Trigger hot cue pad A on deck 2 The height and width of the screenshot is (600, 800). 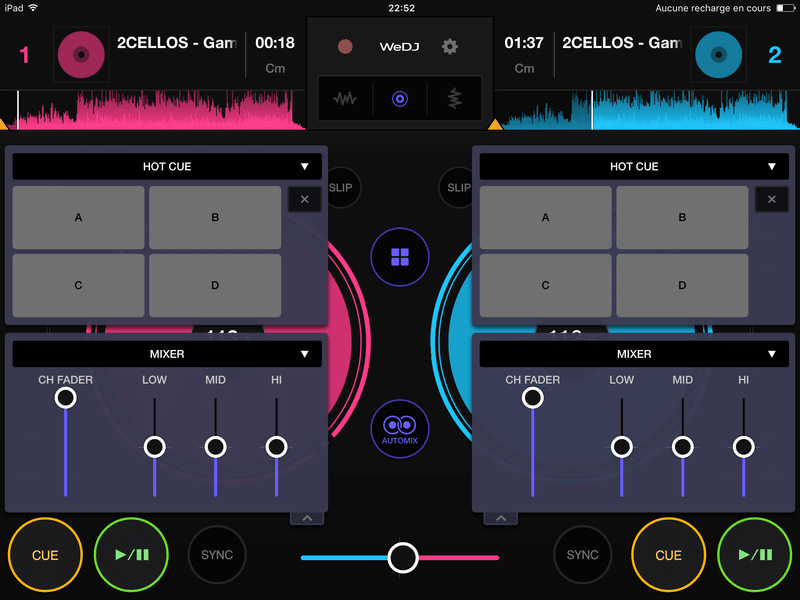tap(545, 217)
